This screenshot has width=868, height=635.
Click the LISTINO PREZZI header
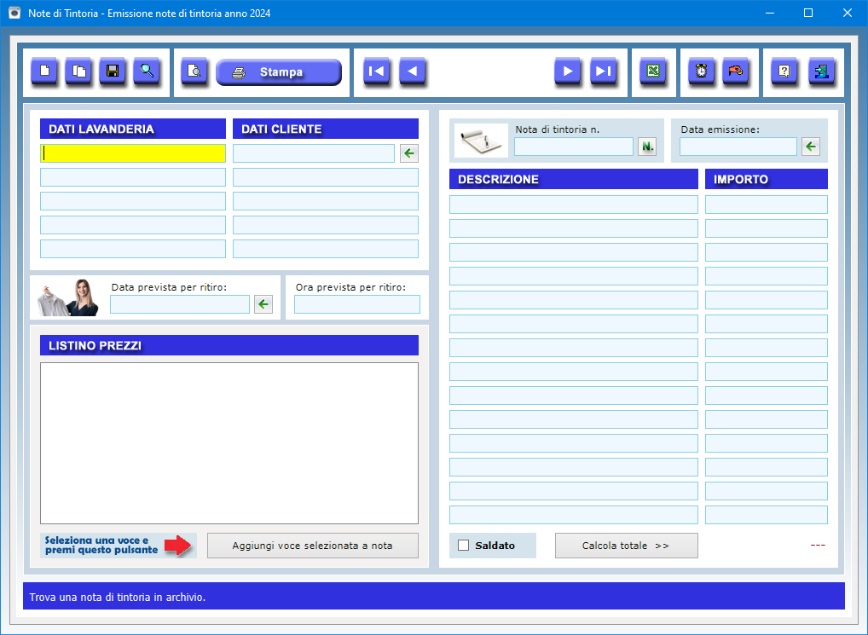coord(229,345)
